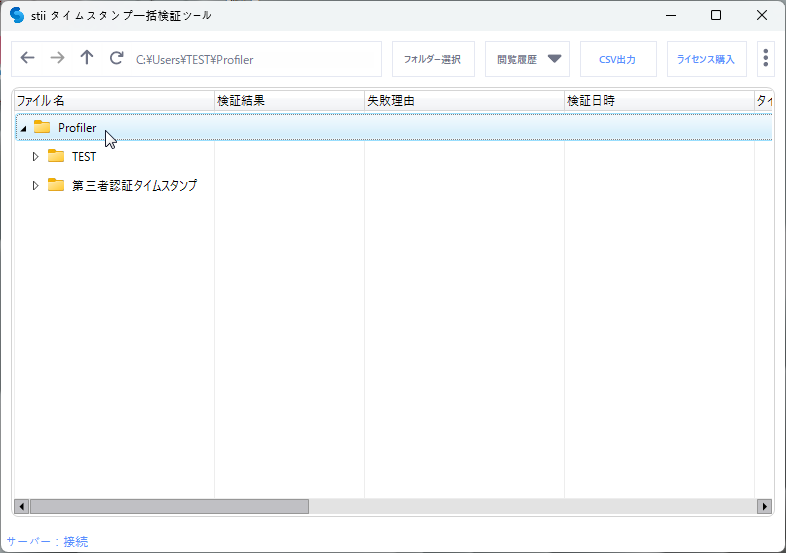The height and width of the screenshot is (553, 786).
Task: Click the horizontal scrollbar right arrow
Action: point(765,507)
